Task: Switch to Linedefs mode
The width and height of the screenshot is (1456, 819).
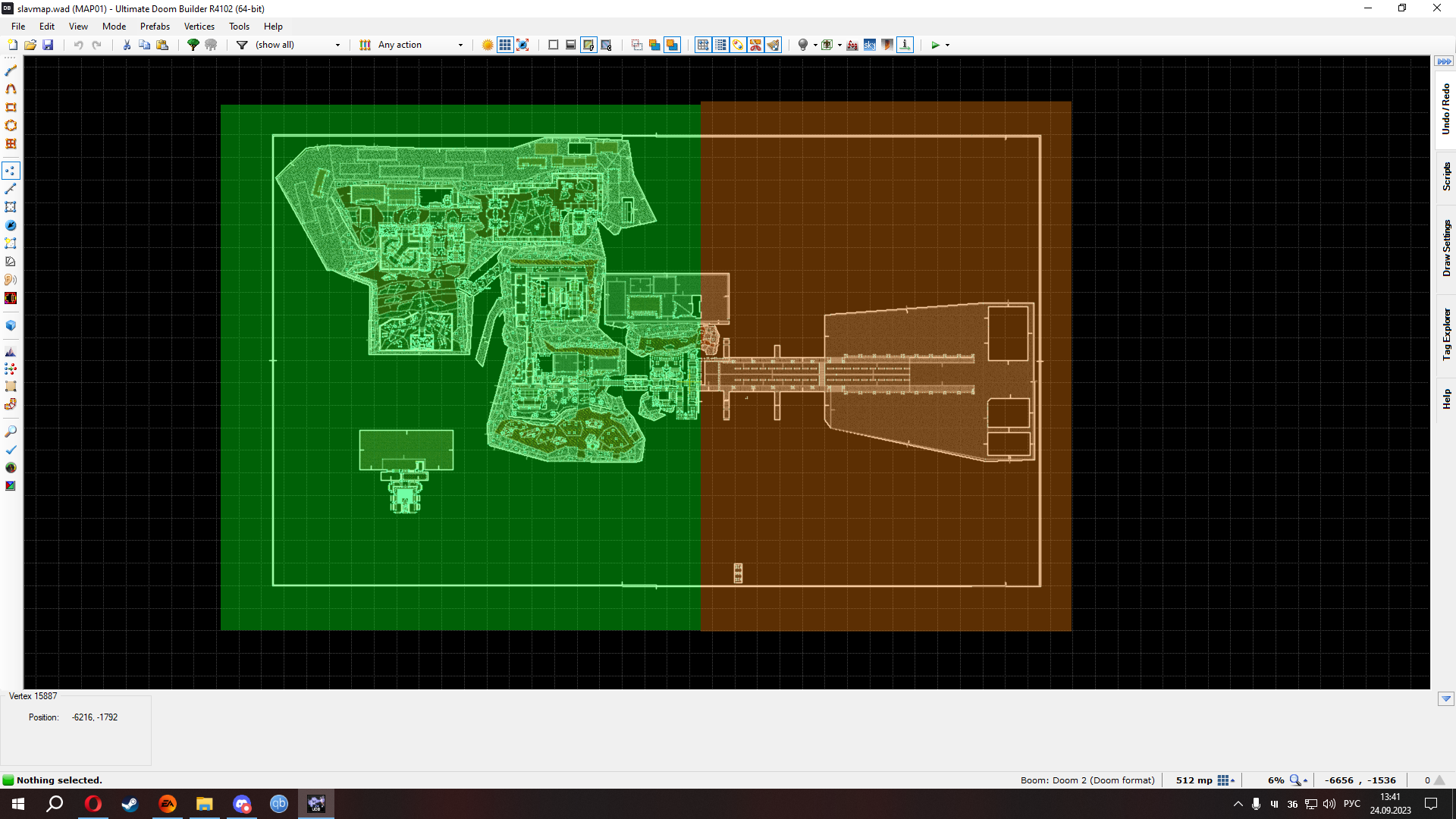Action: tap(11, 189)
